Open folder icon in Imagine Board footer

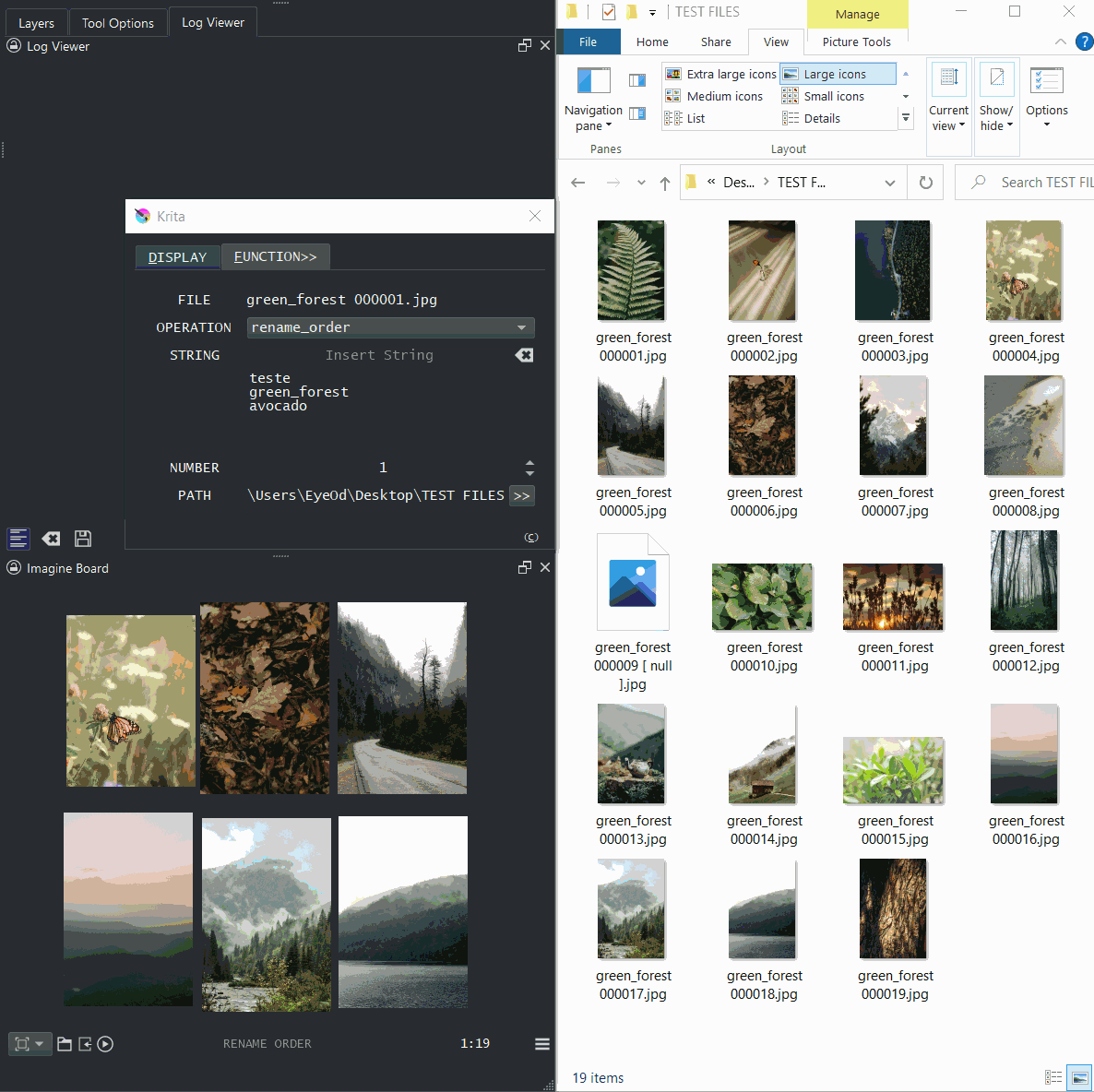[65, 1044]
